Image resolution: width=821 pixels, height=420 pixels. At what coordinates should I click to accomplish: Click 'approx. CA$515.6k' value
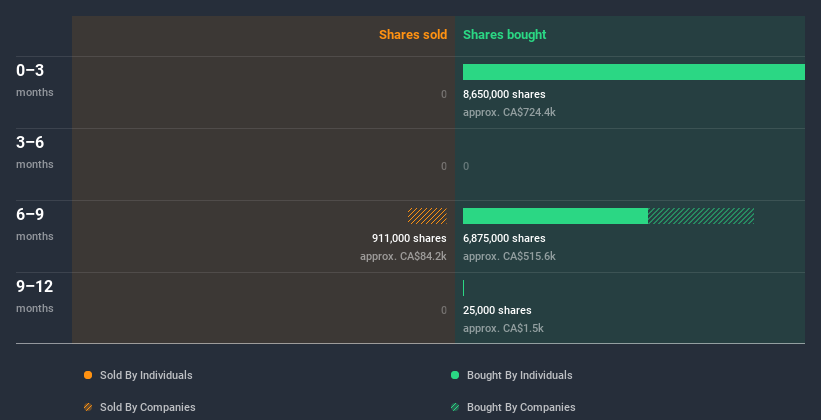point(509,257)
